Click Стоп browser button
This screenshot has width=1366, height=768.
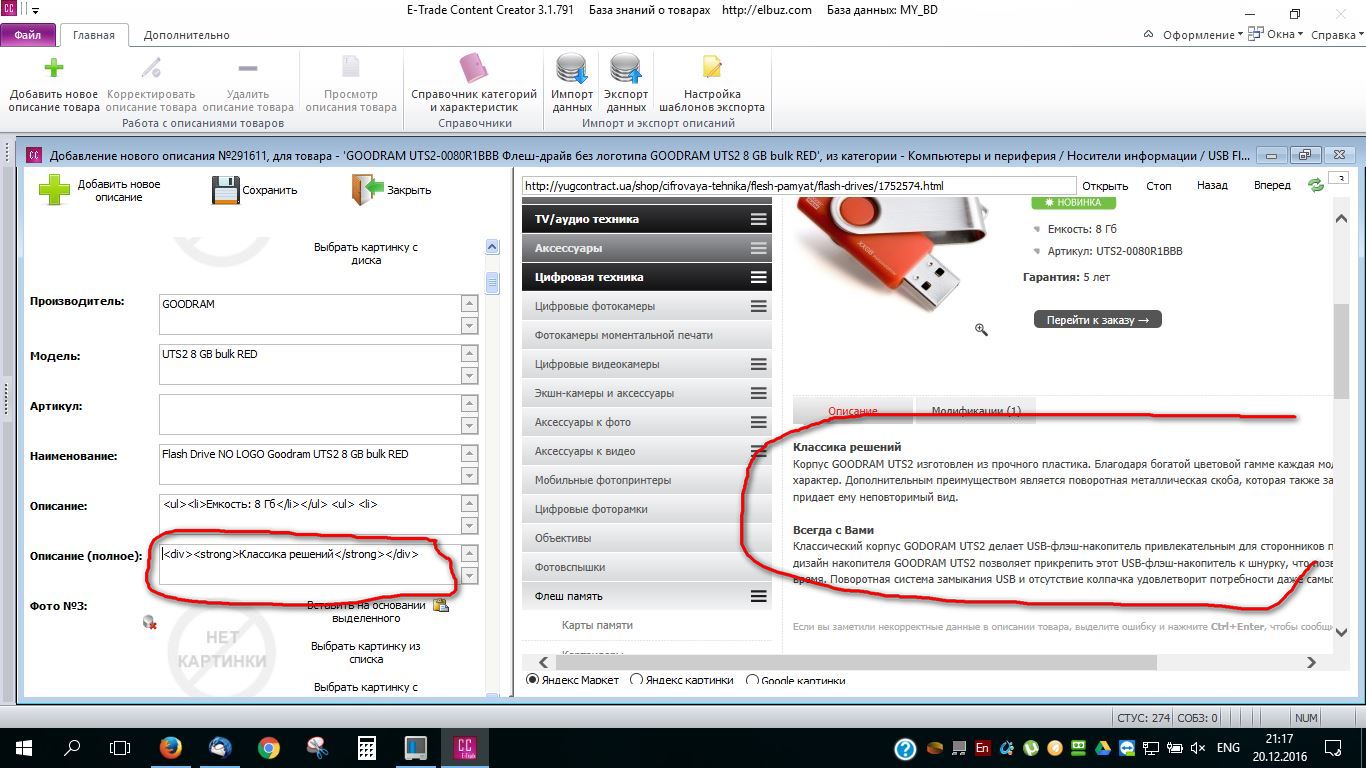coord(1159,186)
